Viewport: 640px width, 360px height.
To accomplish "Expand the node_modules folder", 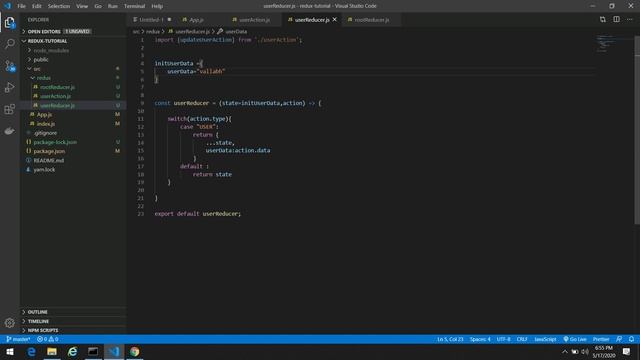I will (x=73, y=50).
